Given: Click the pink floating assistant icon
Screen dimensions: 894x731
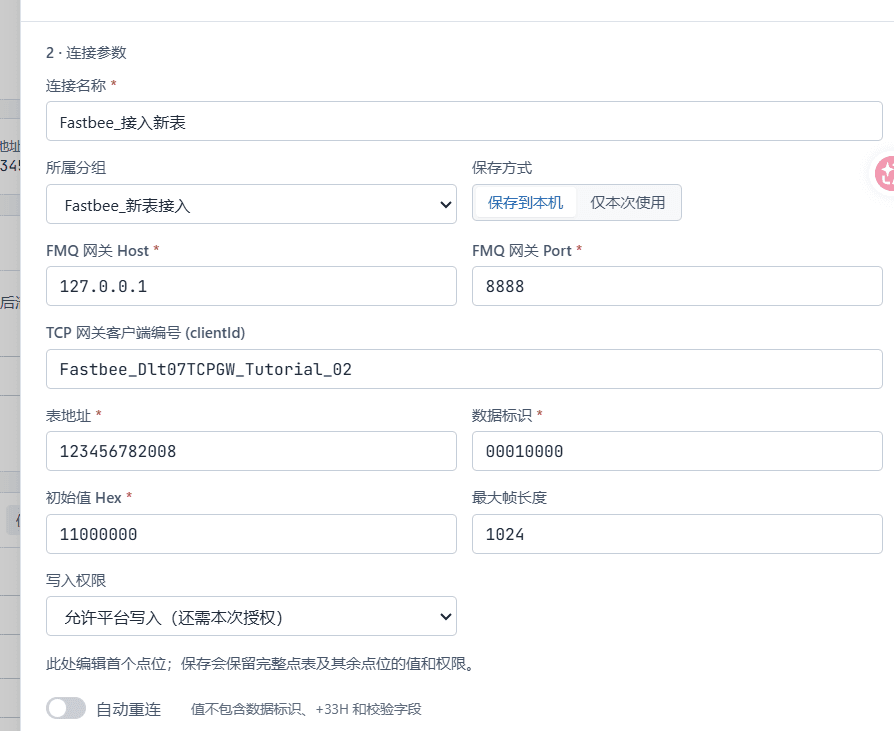Looking at the screenshot, I should [x=885, y=173].
